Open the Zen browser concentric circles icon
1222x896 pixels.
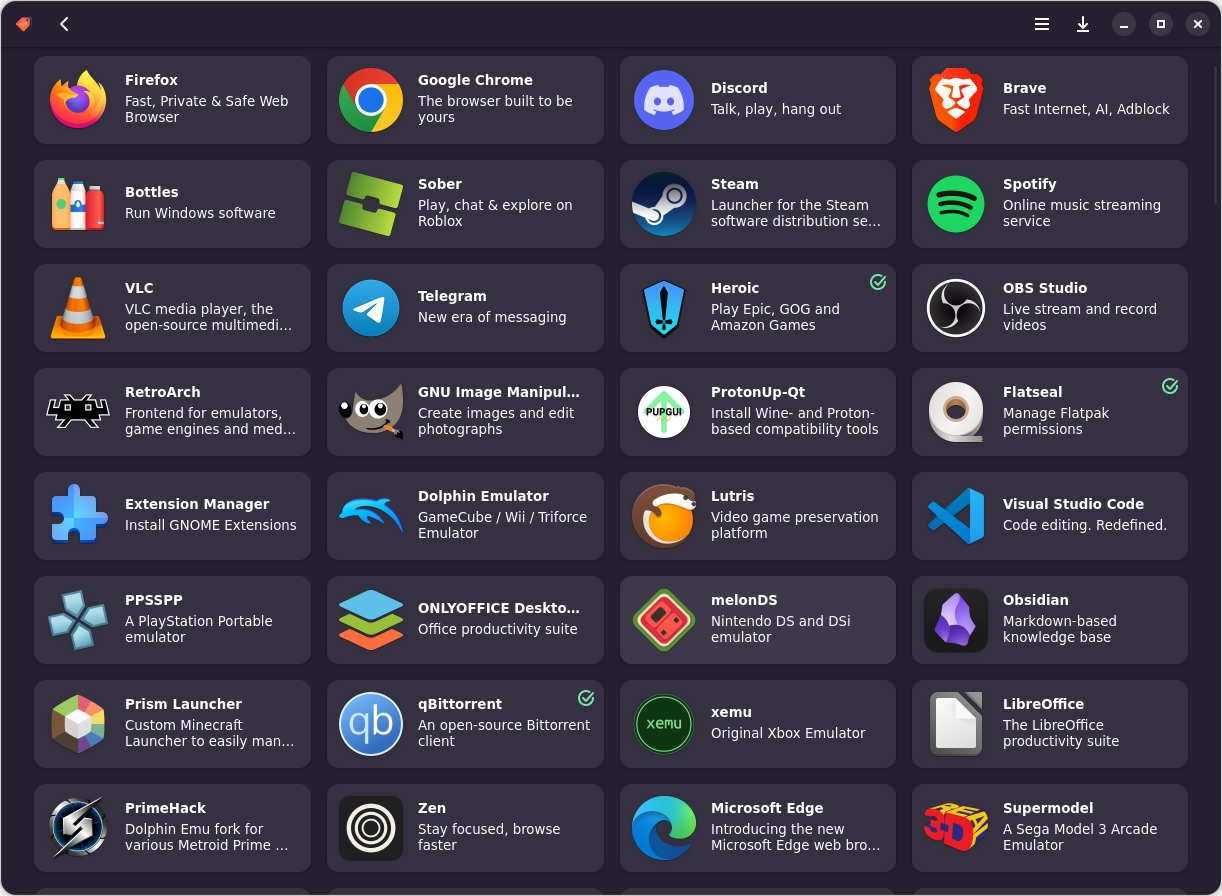[x=371, y=828]
